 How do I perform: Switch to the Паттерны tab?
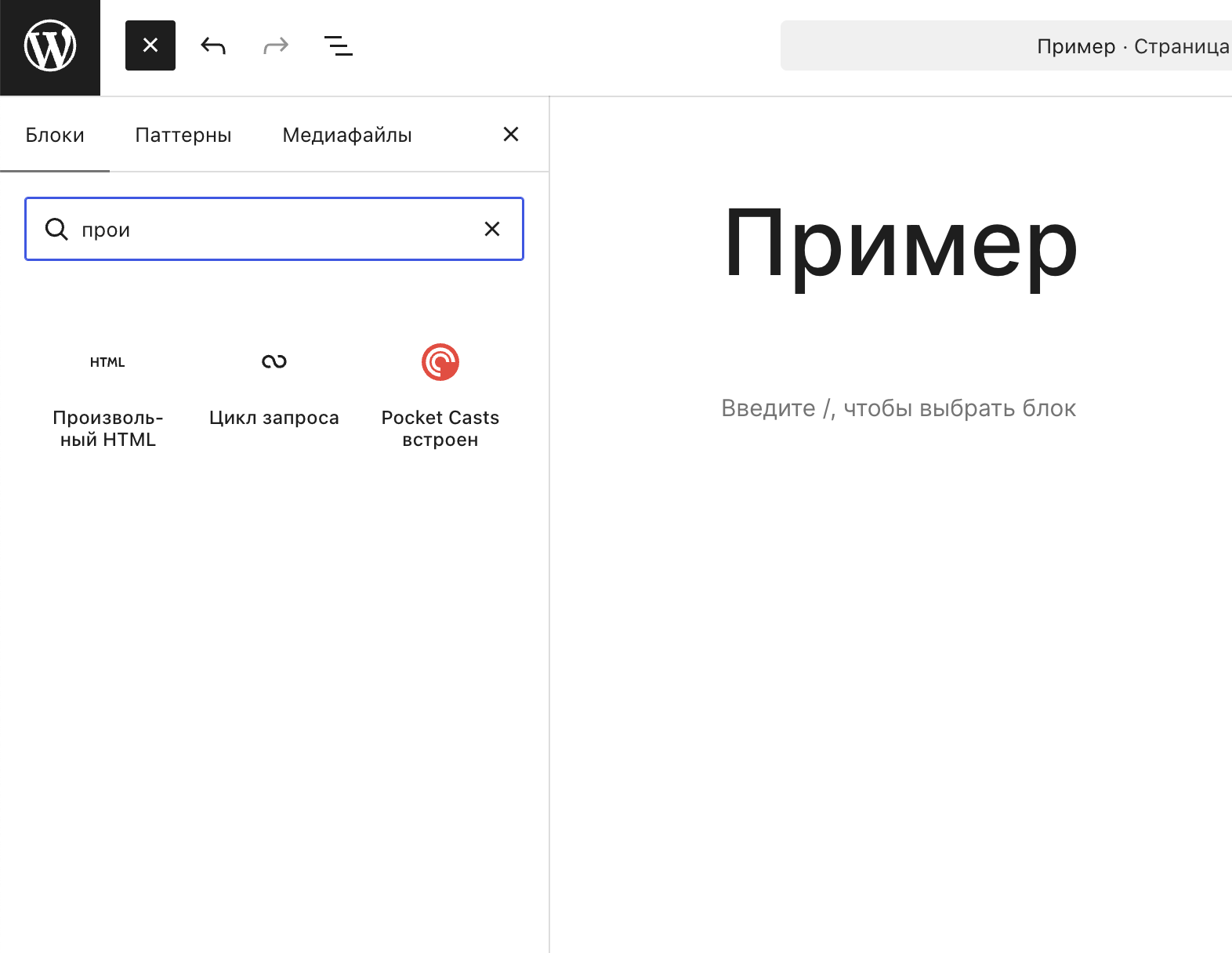click(x=183, y=135)
